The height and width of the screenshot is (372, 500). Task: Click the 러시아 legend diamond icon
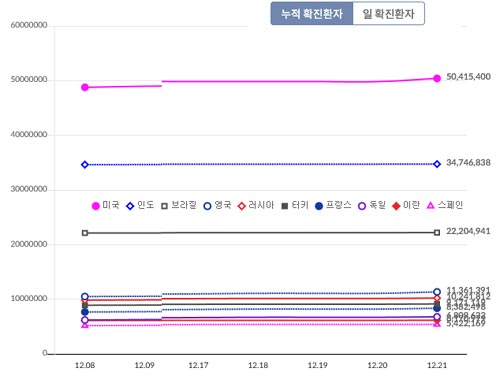(x=242, y=206)
